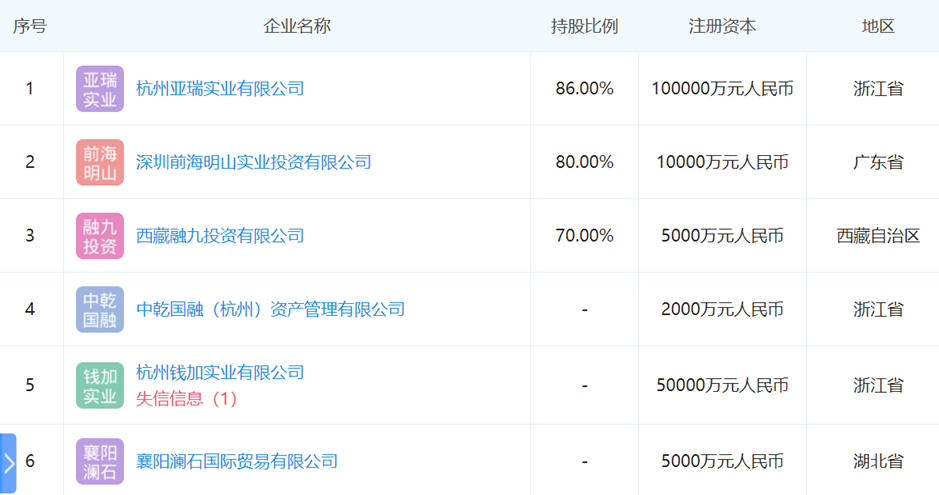Select the 100000万元人民币 capital cell
This screenshot has width=939, height=495.
click(722, 89)
